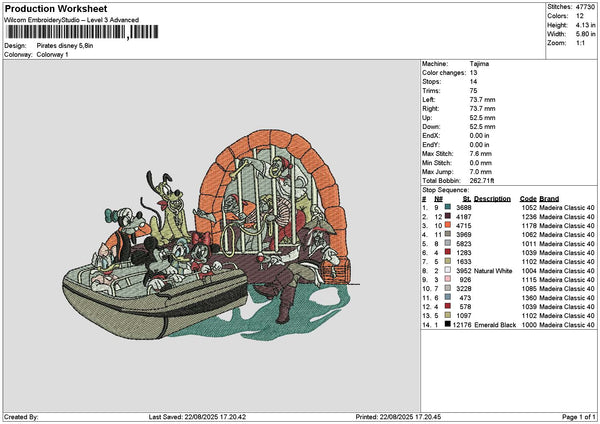Image resolution: width=600 pixels, height=424 pixels.
Task: Click the Machine value 'Tajima'
Action: [479, 64]
